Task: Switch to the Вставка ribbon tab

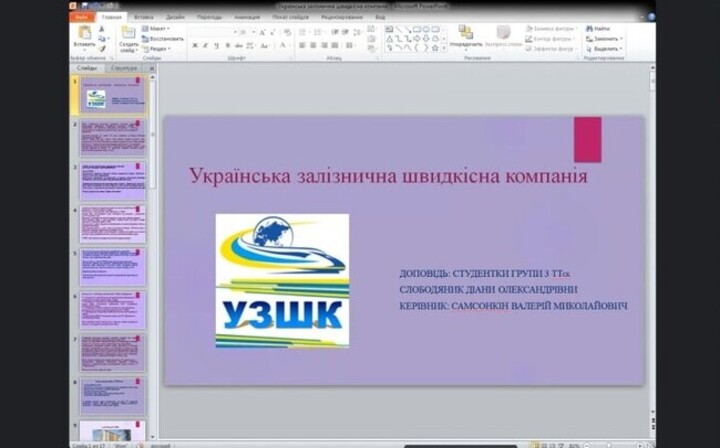Action: coord(144,17)
